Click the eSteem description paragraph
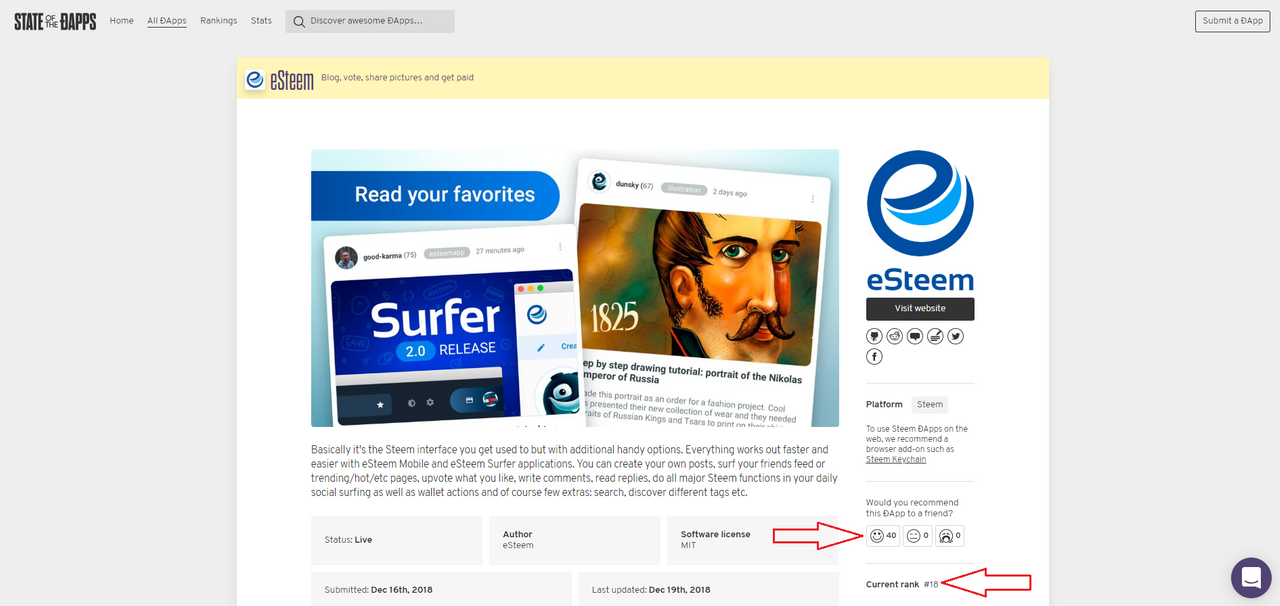 point(572,471)
